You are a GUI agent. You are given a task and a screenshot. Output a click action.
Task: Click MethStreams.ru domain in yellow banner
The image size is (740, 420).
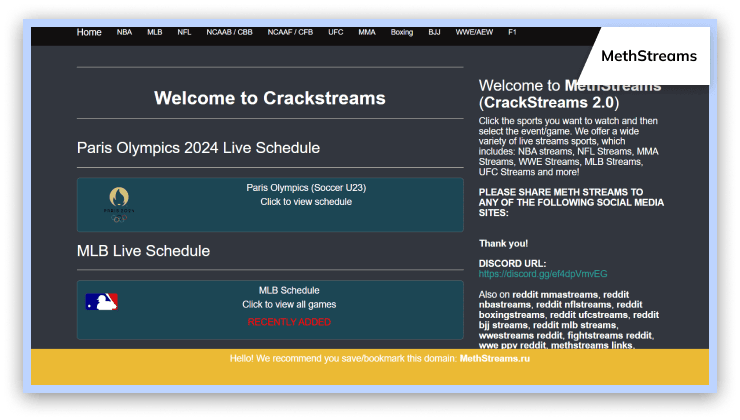(x=495, y=359)
